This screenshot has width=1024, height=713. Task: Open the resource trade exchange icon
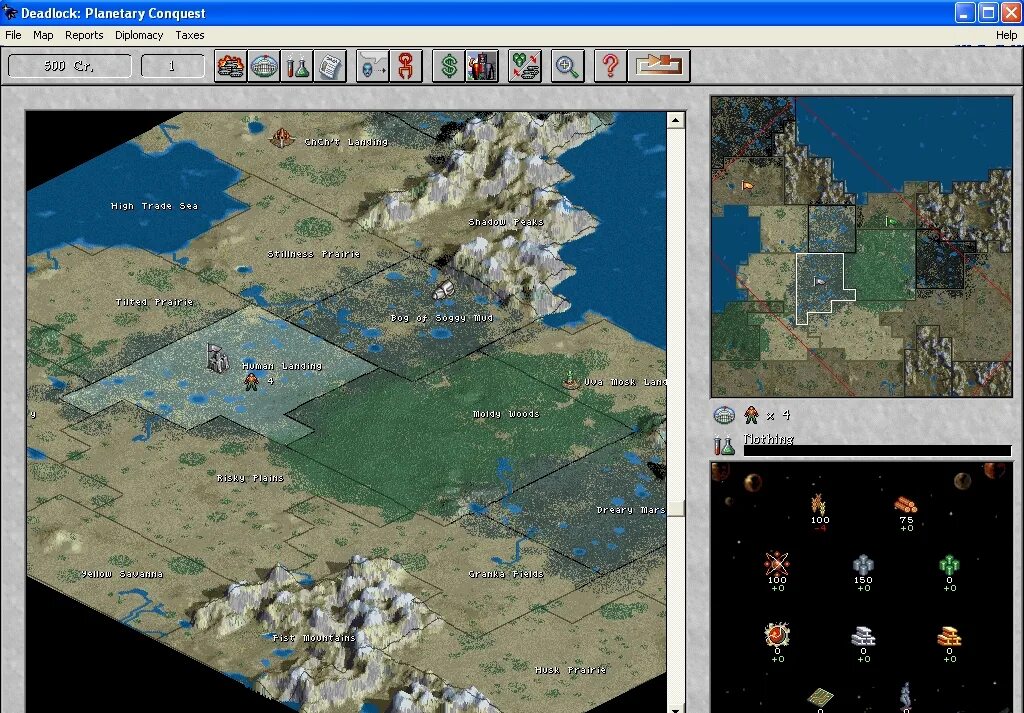[525, 66]
